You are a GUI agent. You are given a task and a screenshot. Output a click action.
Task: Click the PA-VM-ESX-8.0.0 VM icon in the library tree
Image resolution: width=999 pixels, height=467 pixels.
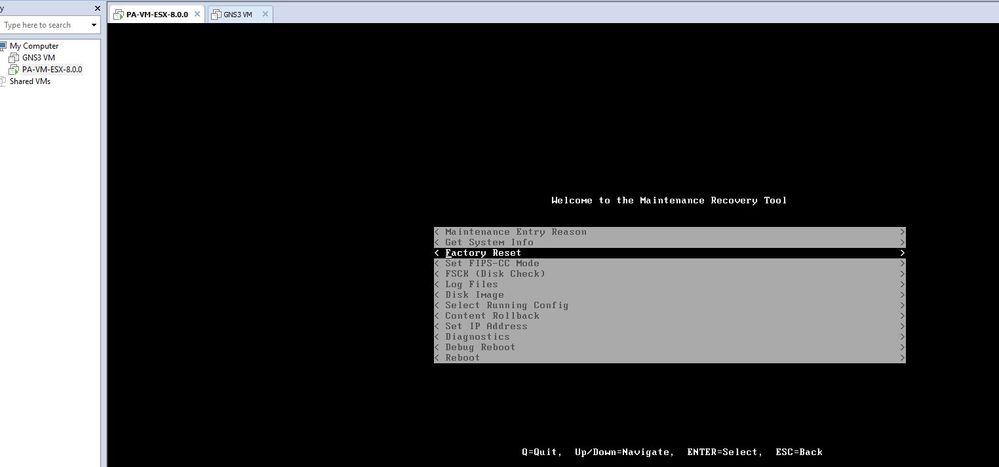pos(13,69)
